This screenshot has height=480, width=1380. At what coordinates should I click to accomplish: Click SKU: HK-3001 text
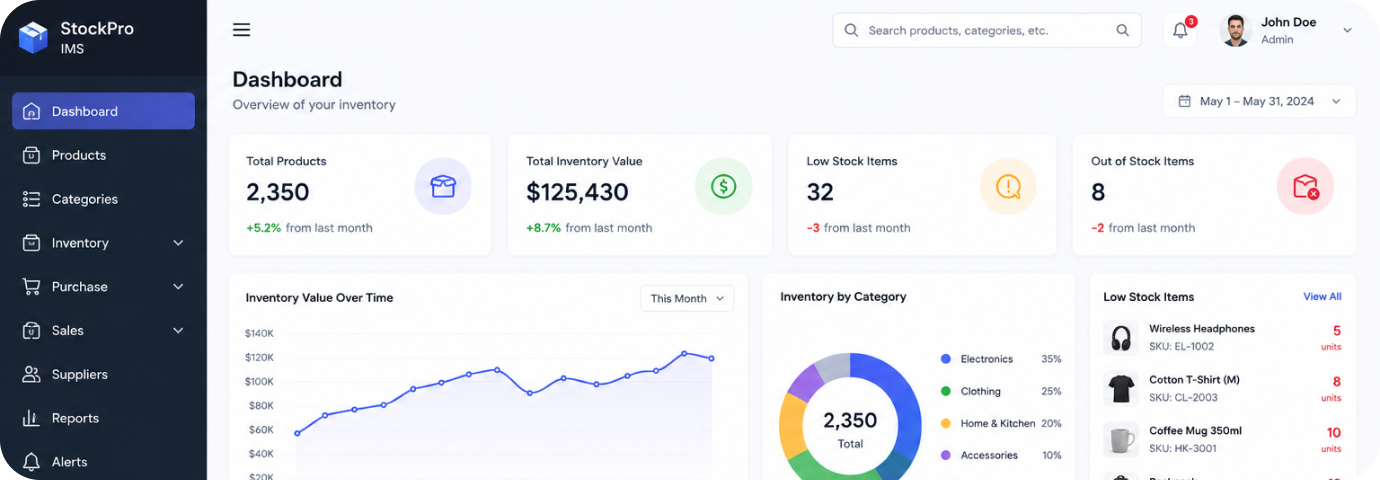(1183, 449)
